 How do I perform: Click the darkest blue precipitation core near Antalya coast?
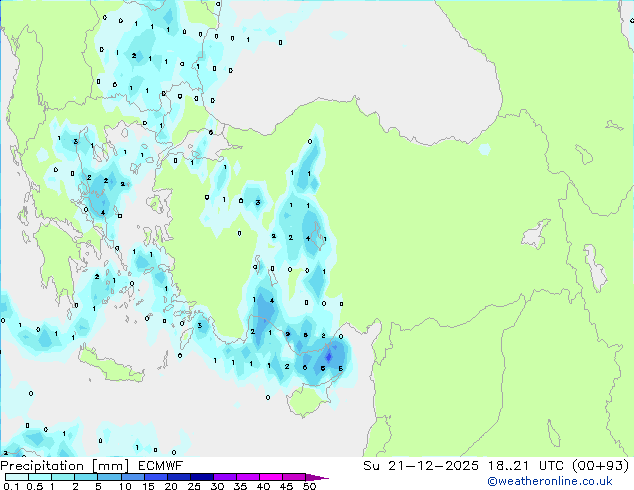[x=329, y=357]
